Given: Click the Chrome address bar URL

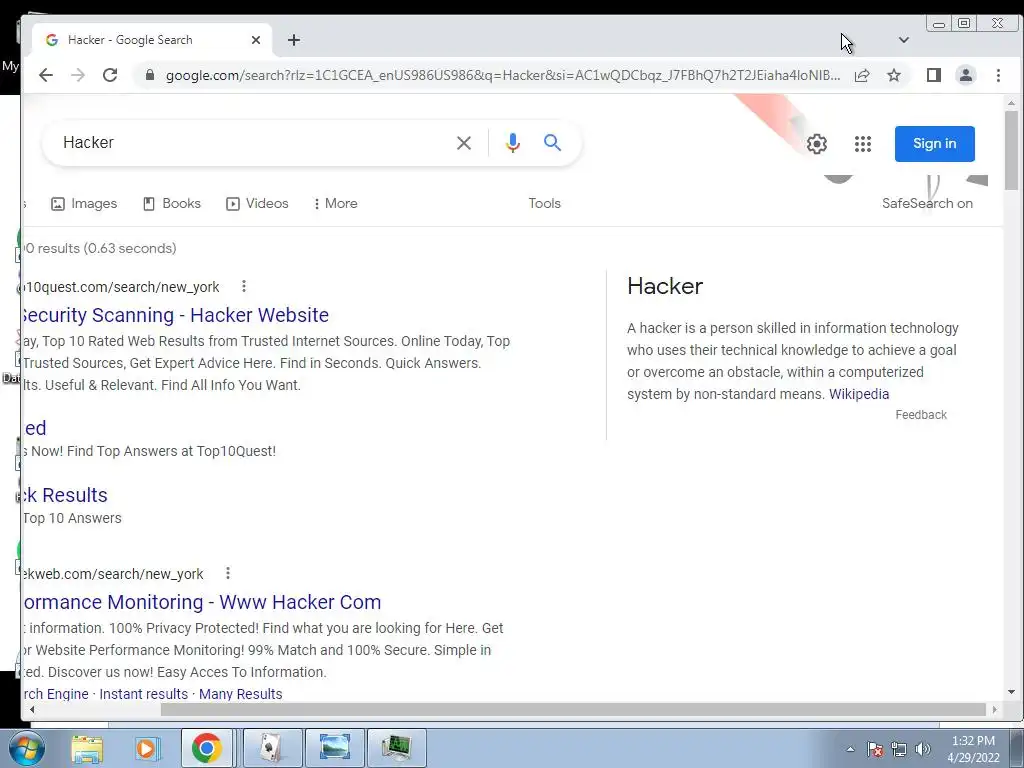Looking at the screenshot, I should click(503, 75).
